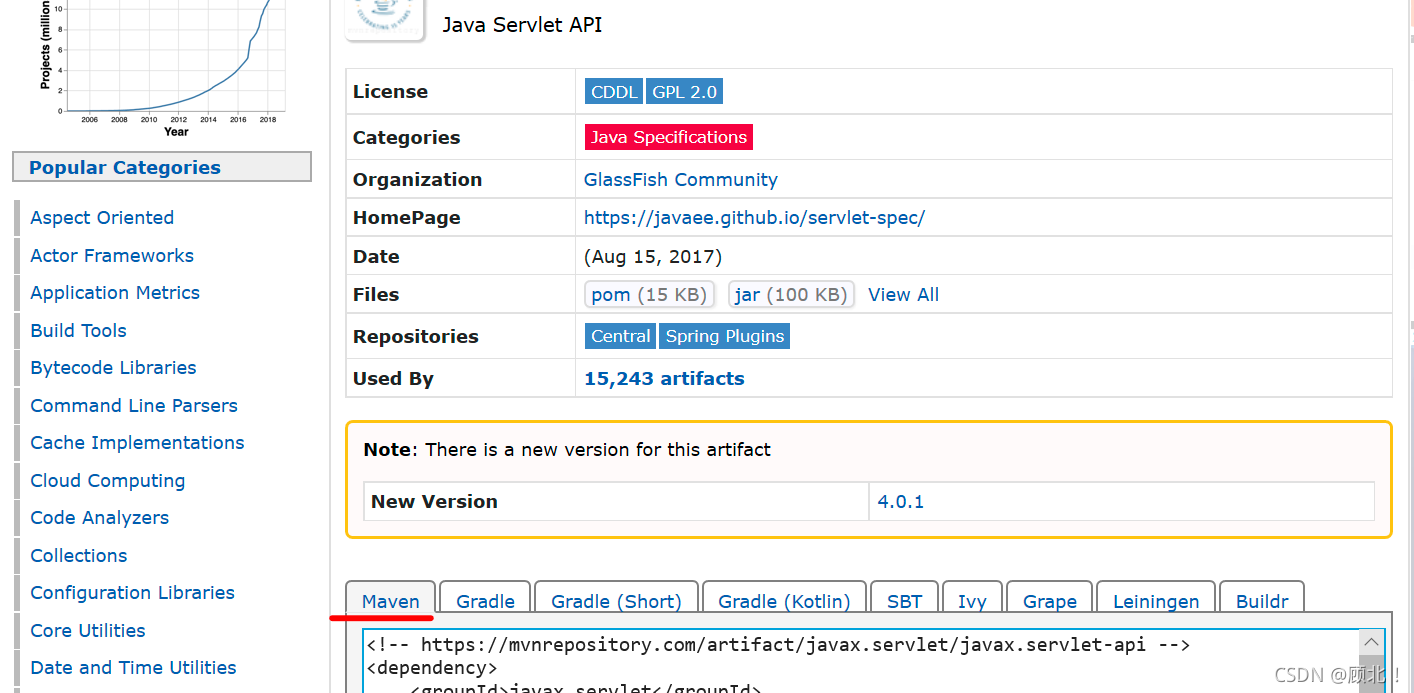Click the Used By row label
Image resolution: width=1414 pixels, height=693 pixels.
pyautogui.click(x=393, y=379)
